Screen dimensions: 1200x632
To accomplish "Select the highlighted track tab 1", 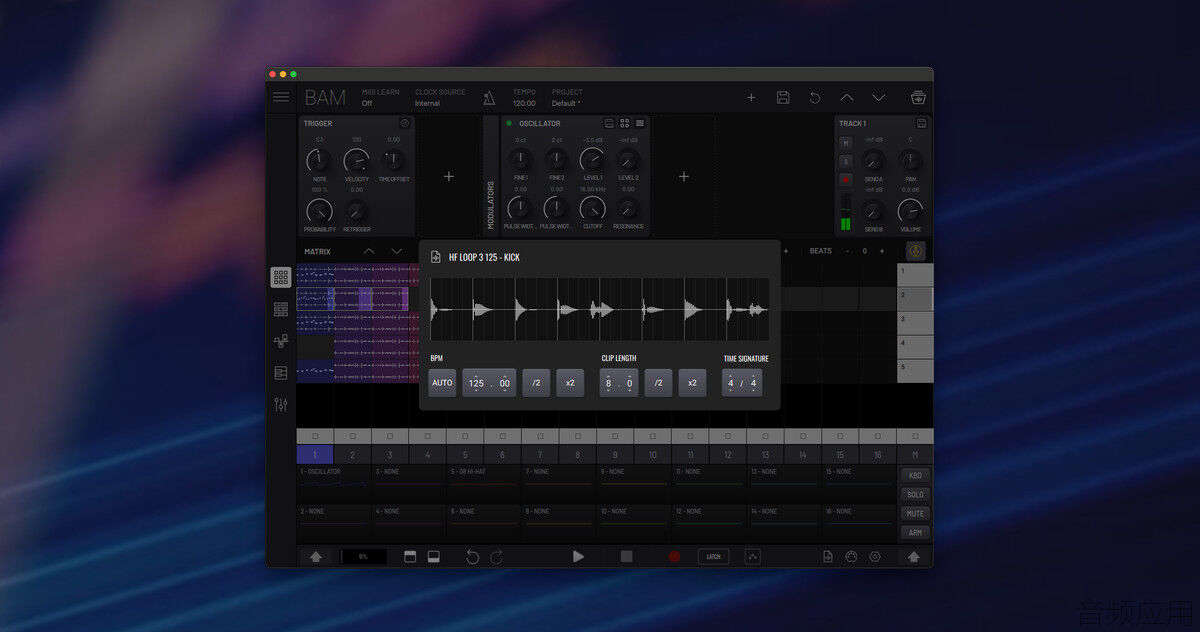I will 315,454.
